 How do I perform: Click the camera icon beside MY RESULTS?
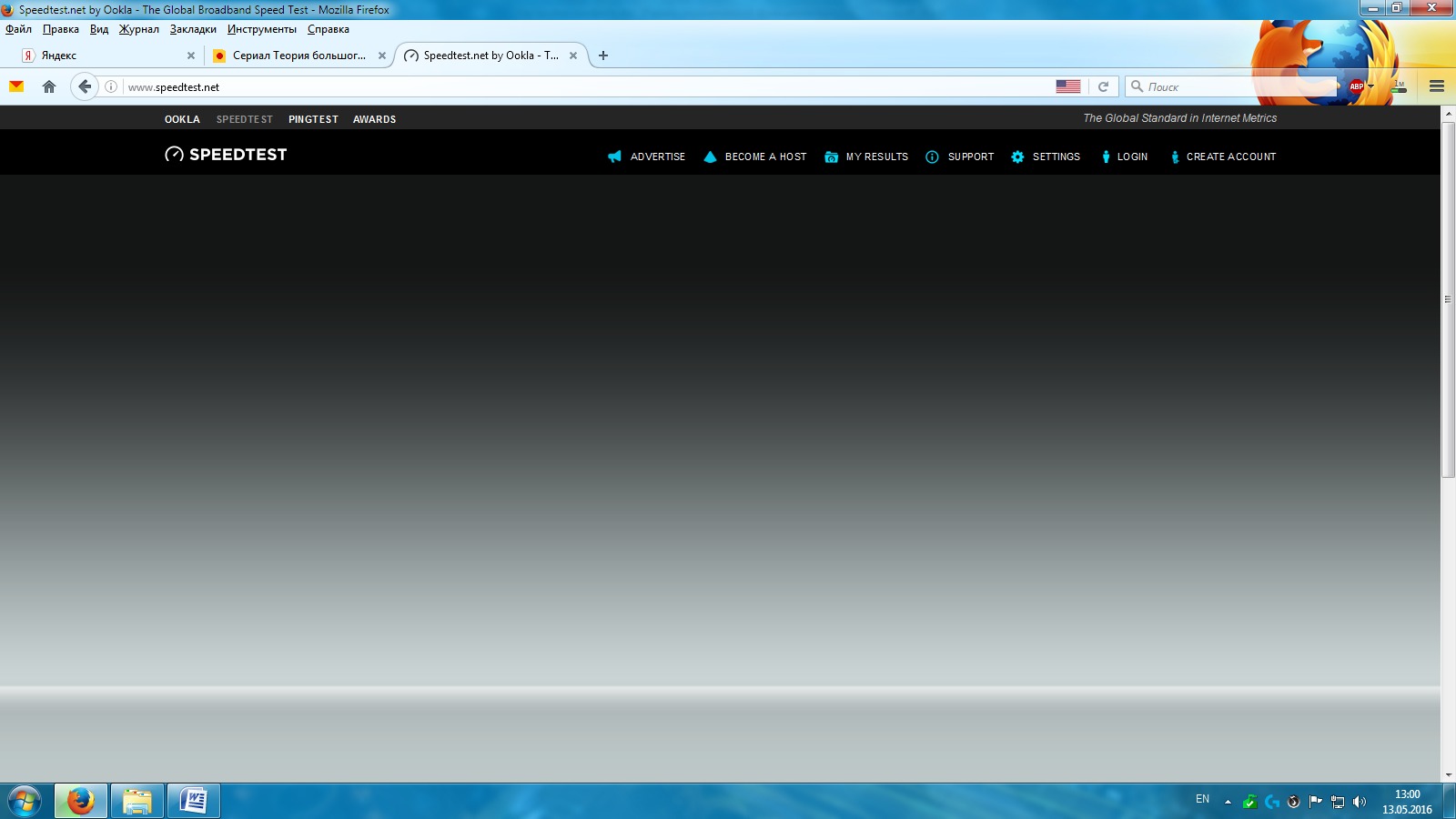831,157
